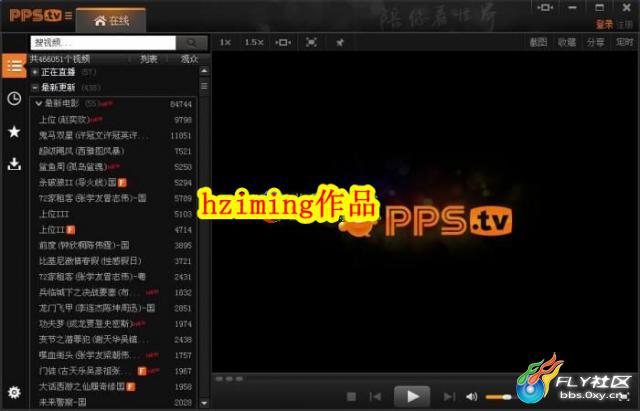The width and height of the screenshot is (640, 411).
Task: Select the 鬼马双星 movie entry
Action: (115, 135)
